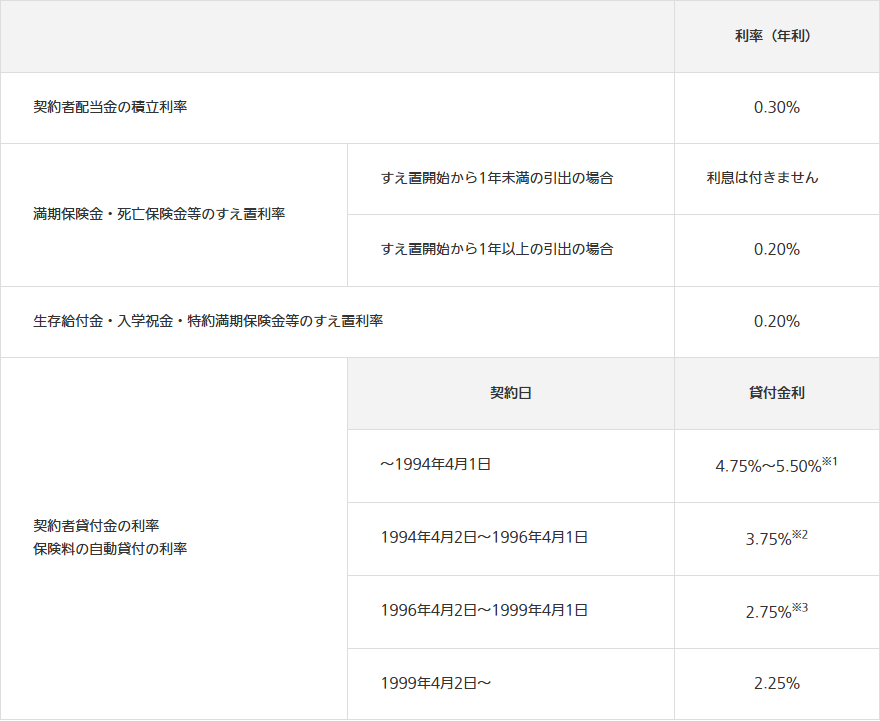Screen dimensions: 880x721
Task: Click the 2.25% rate value
Action: [777, 683]
